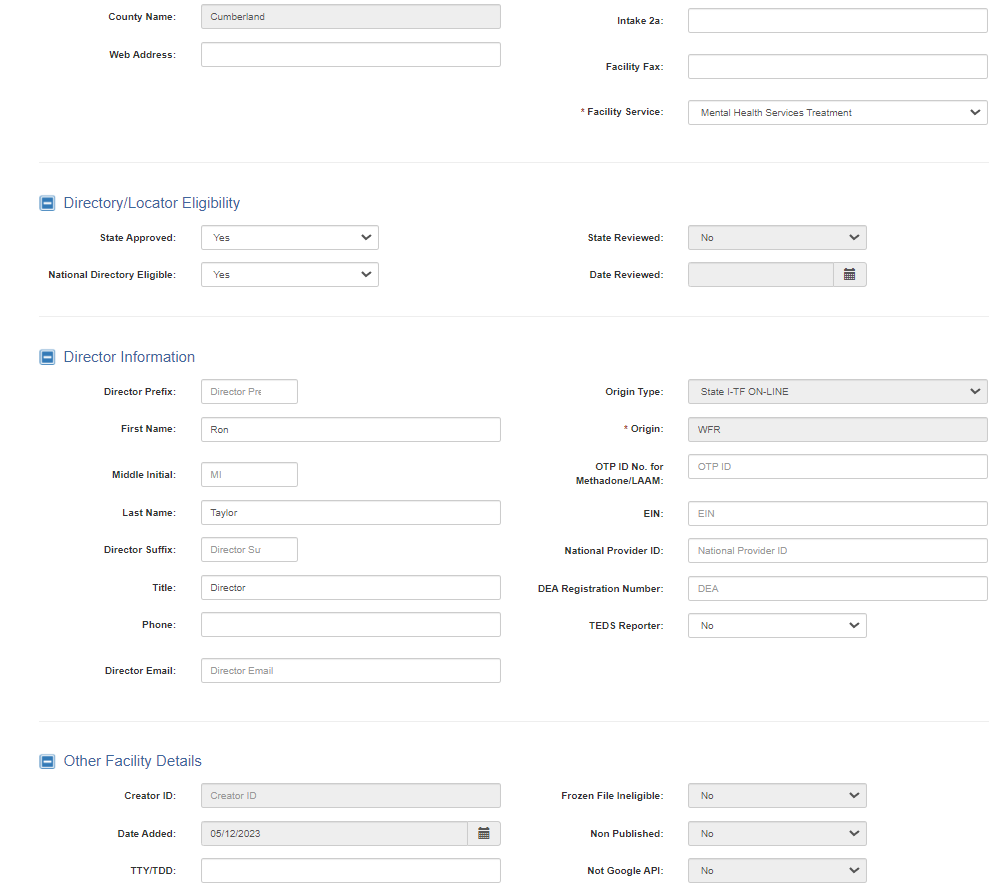Click the Creator ID field

350,796
